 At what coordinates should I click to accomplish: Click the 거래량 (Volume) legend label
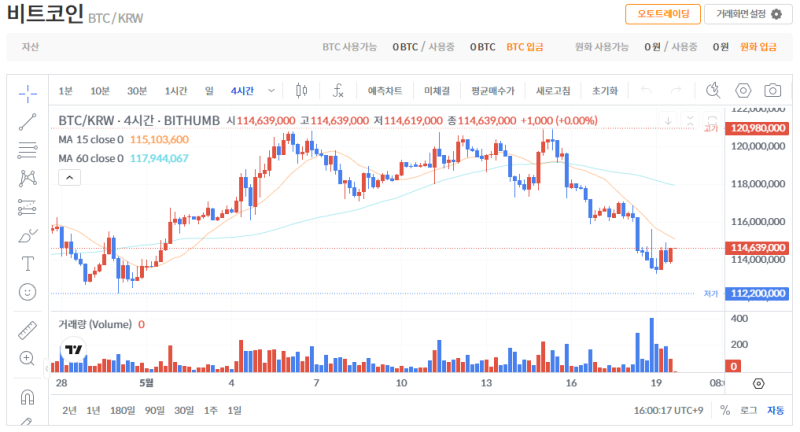95,324
